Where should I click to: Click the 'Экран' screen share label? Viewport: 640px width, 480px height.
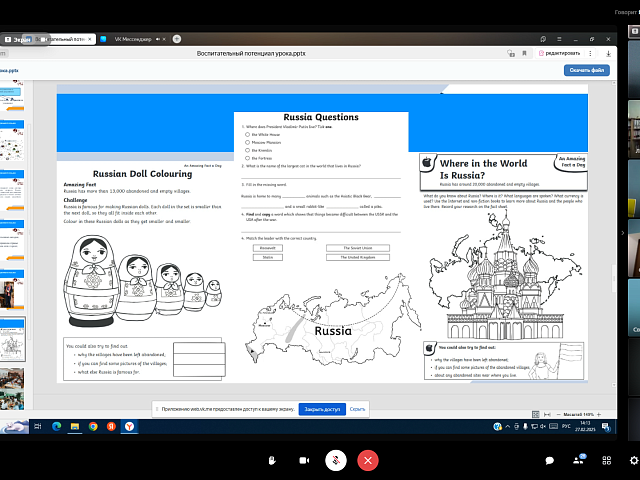tap(18, 40)
